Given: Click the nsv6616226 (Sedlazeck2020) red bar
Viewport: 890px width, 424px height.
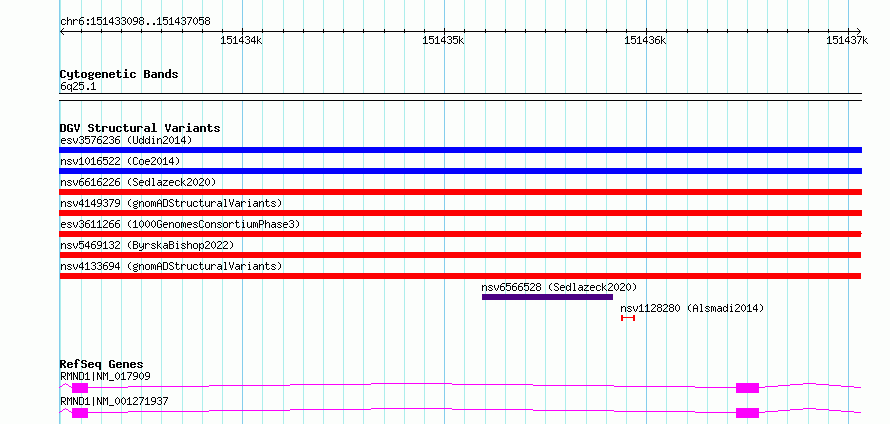Looking at the screenshot, I should 460,192.
